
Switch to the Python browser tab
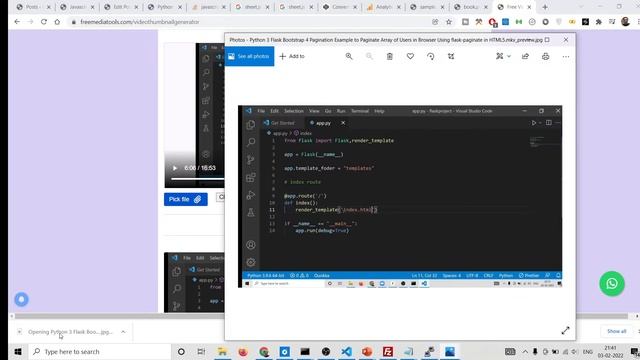pos(165,7)
